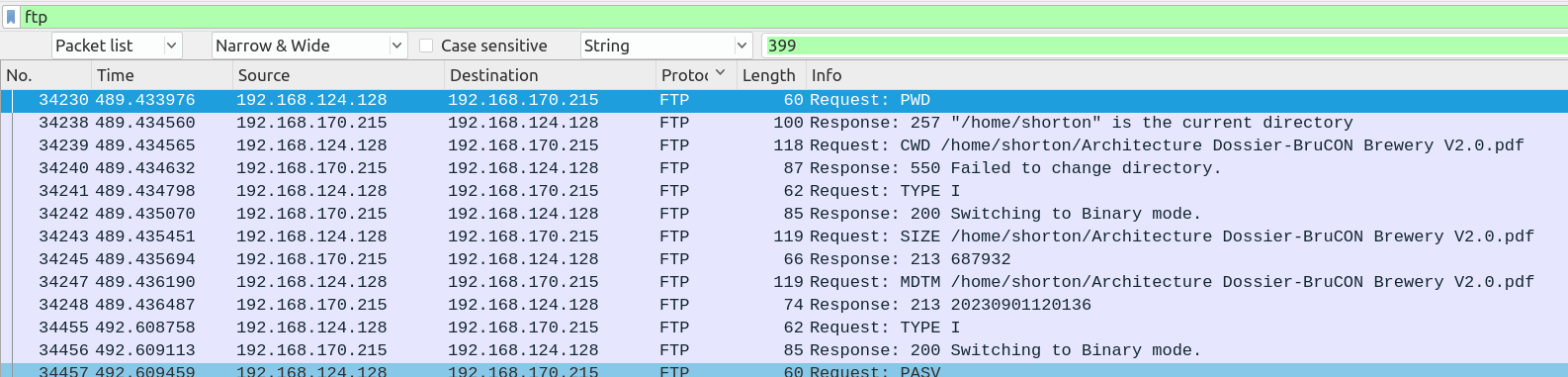The width and height of the screenshot is (1568, 377).
Task: Sort by the 'Source' column header
Action: tap(338, 75)
